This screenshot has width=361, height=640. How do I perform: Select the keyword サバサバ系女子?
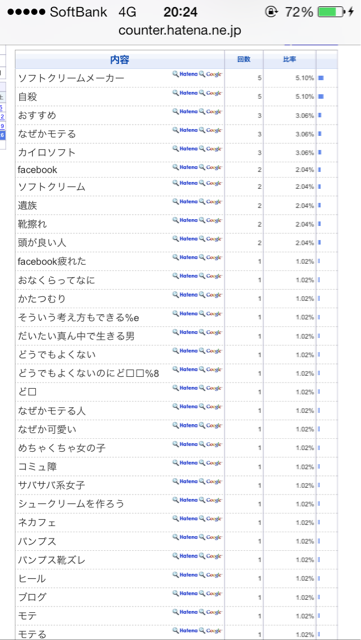(x=51, y=485)
